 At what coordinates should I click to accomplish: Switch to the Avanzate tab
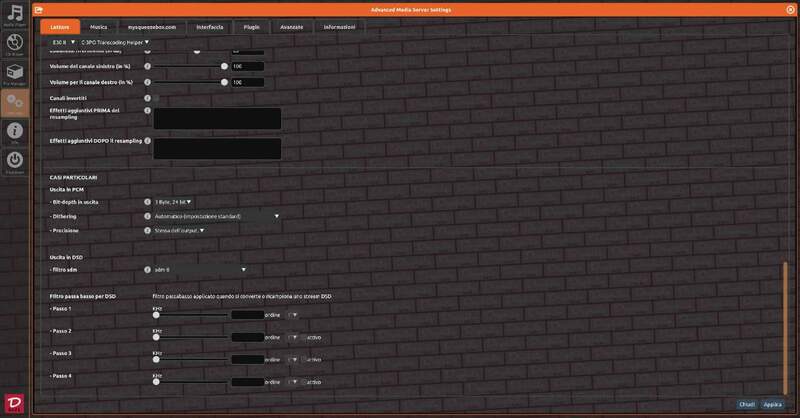[x=291, y=27]
